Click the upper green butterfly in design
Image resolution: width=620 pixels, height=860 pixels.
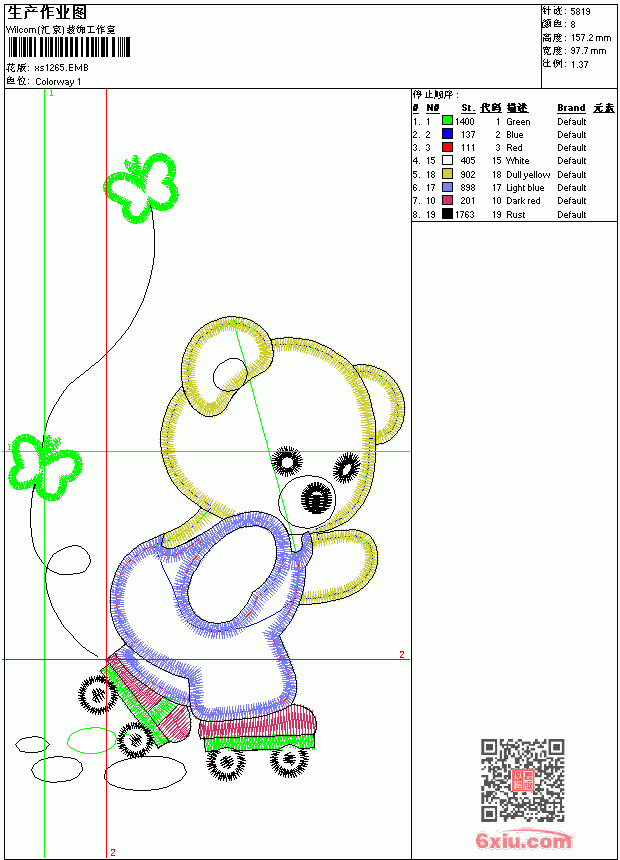(x=142, y=188)
